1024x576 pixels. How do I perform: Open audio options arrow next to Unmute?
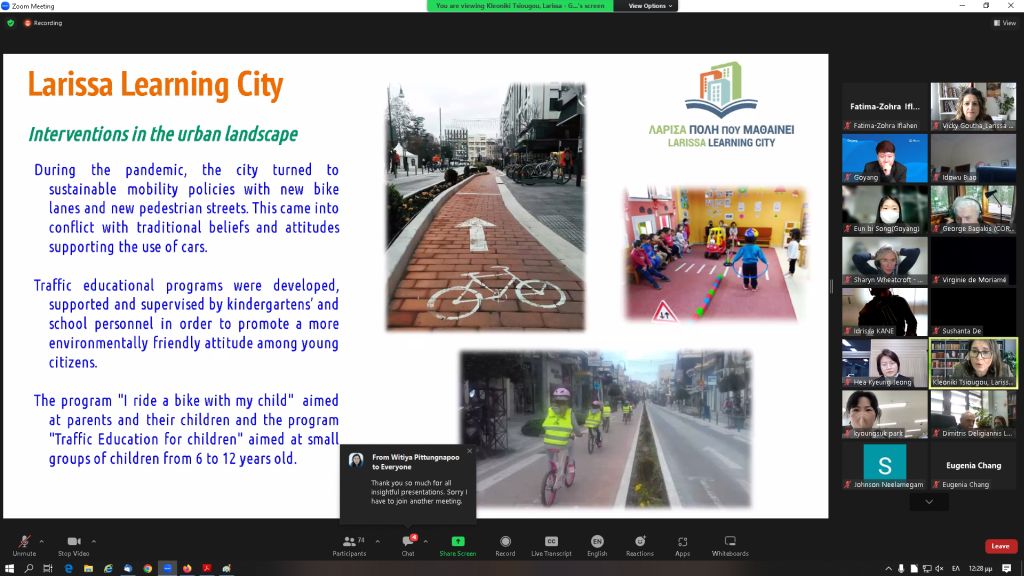(42, 541)
